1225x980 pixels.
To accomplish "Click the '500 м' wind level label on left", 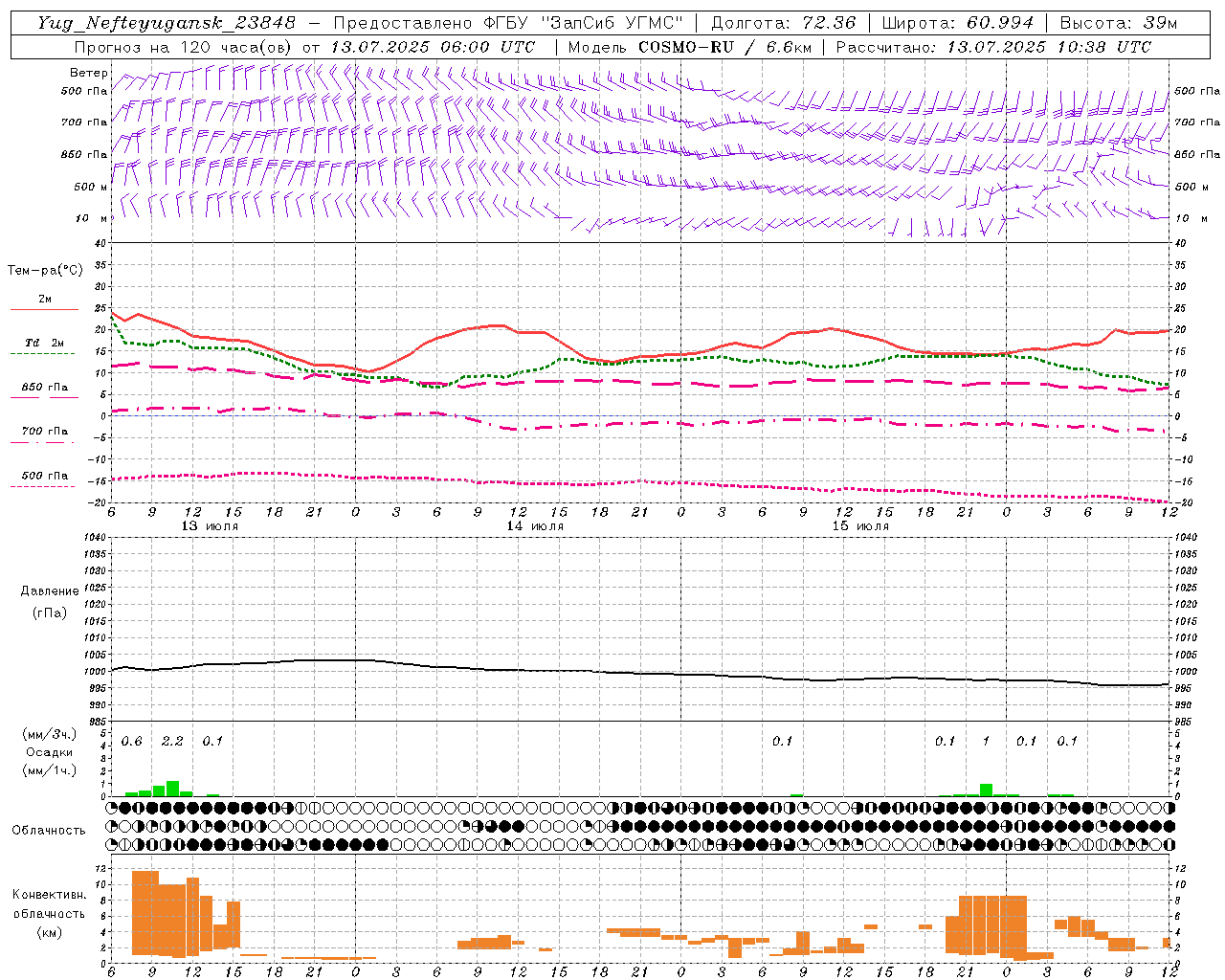I will pyautogui.click(x=91, y=187).
